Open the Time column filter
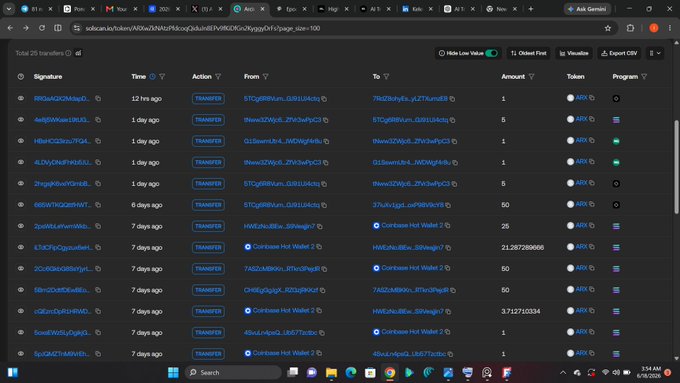The height and width of the screenshot is (383, 680). pos(162,77)
